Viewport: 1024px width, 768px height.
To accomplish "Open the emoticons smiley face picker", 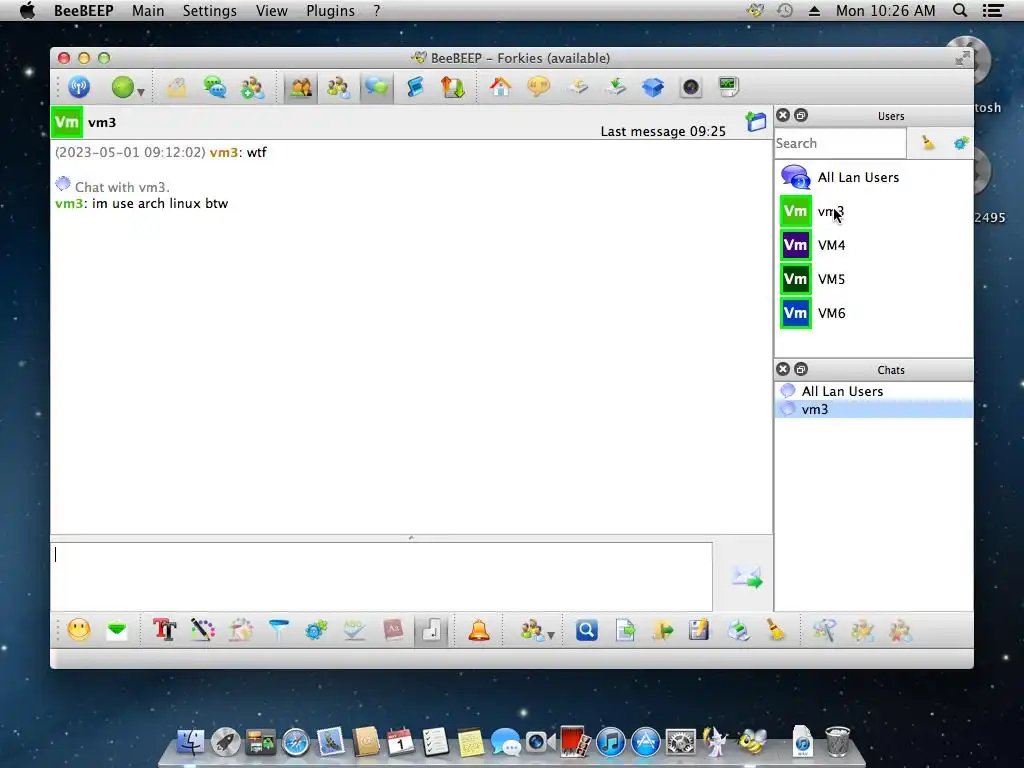I will tap(79, 630).
